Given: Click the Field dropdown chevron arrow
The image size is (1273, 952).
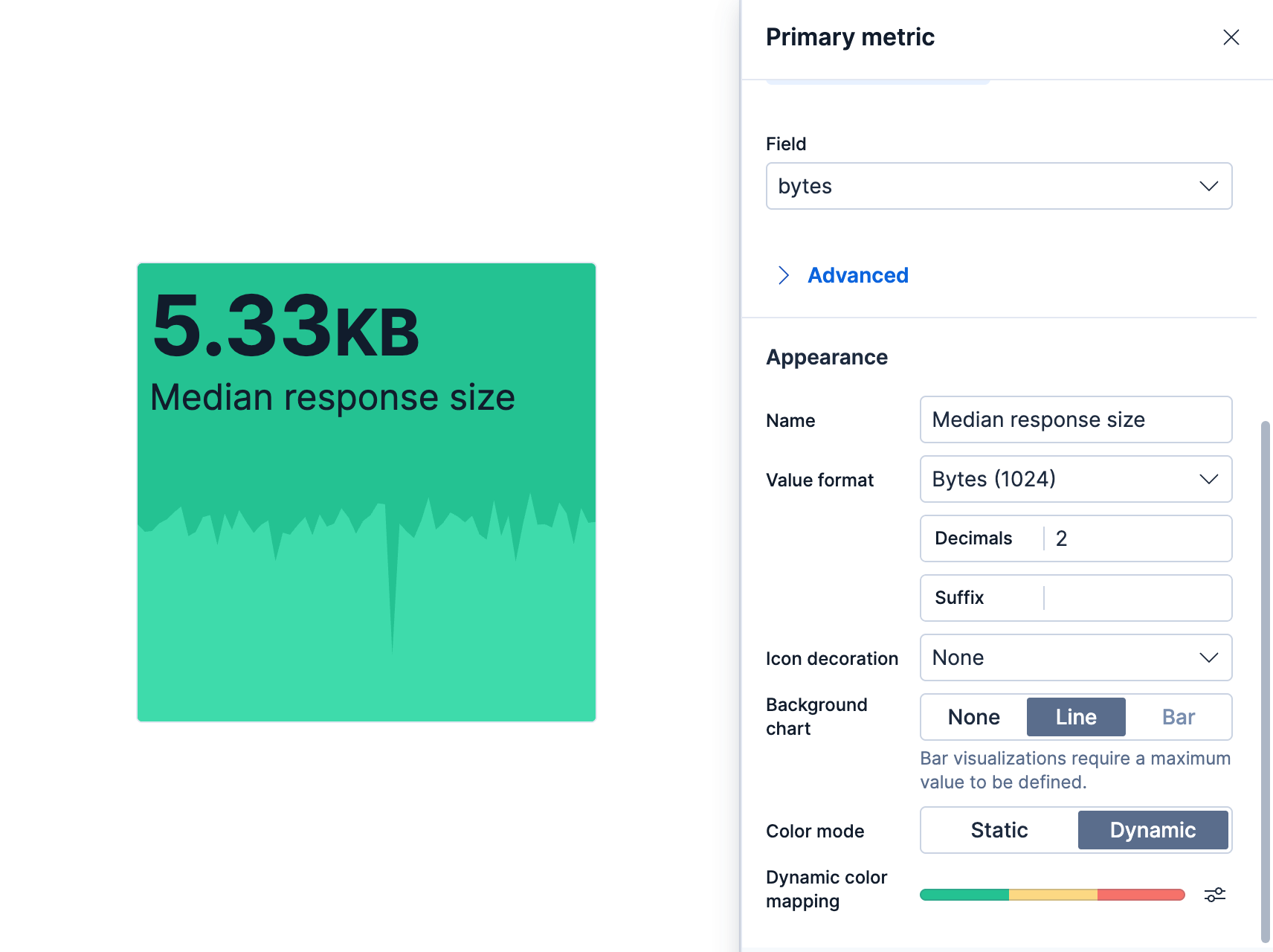Looking at the screenshot, I should [1208, 186].
